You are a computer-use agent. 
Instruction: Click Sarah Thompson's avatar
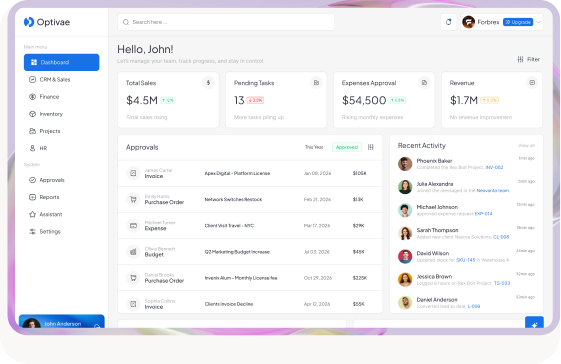[405, 233]
